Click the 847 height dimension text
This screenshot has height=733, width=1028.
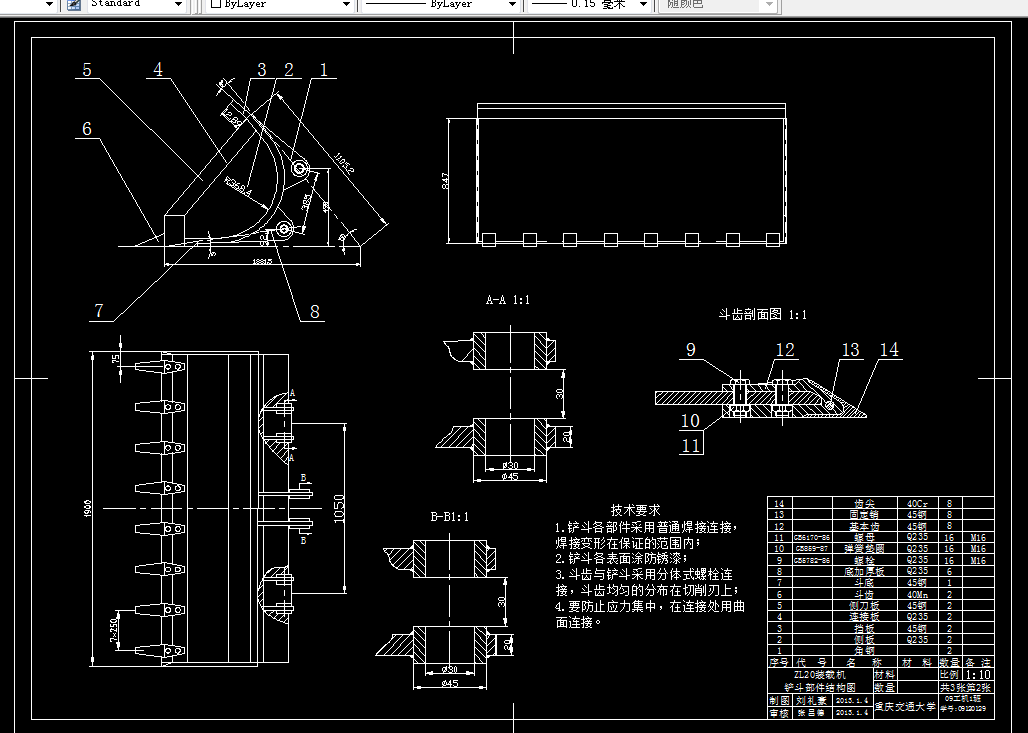coord(445,182)
